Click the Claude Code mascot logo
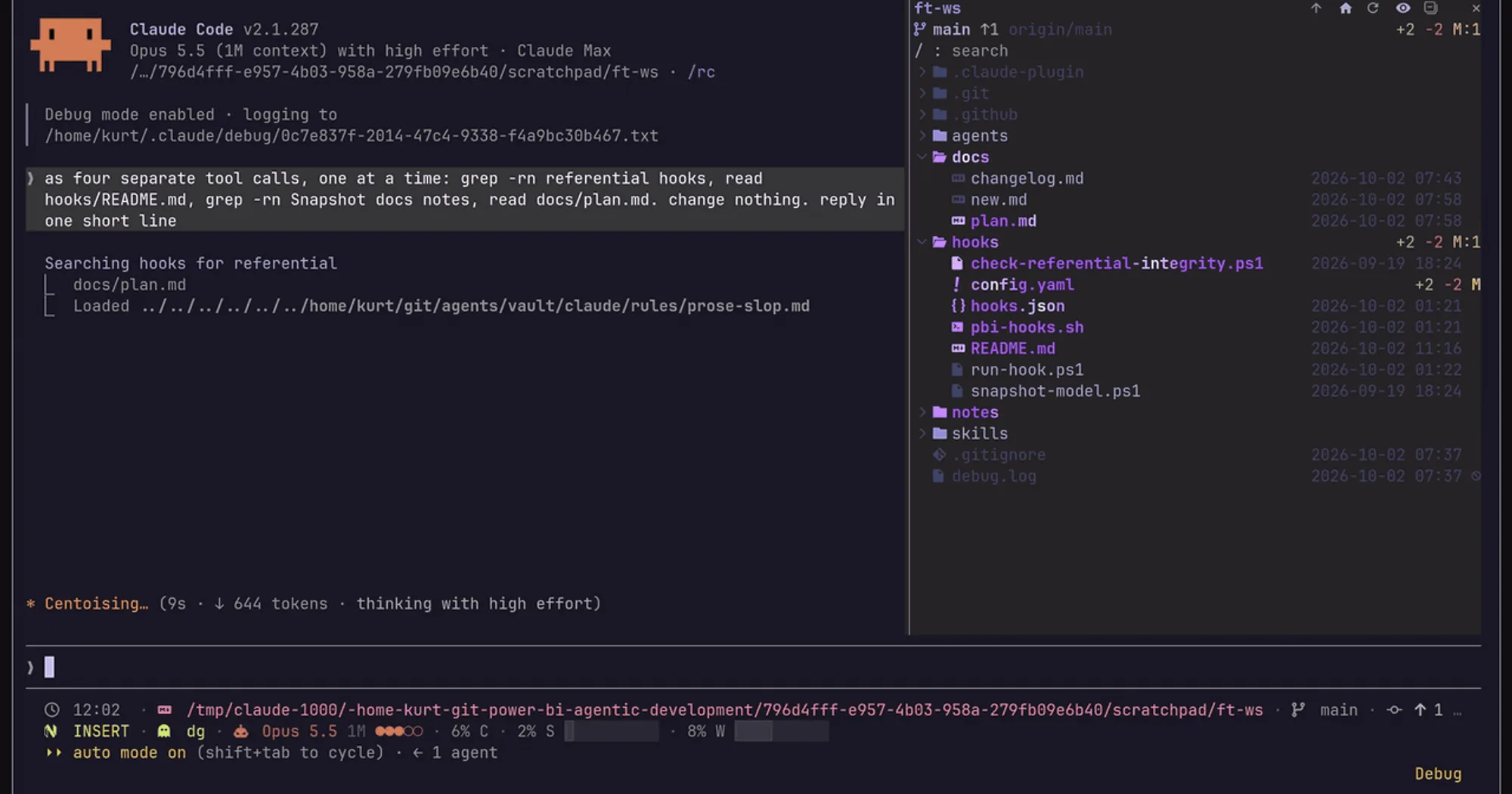Viewport: 1512px width, 794px height. tap(70, 45)
